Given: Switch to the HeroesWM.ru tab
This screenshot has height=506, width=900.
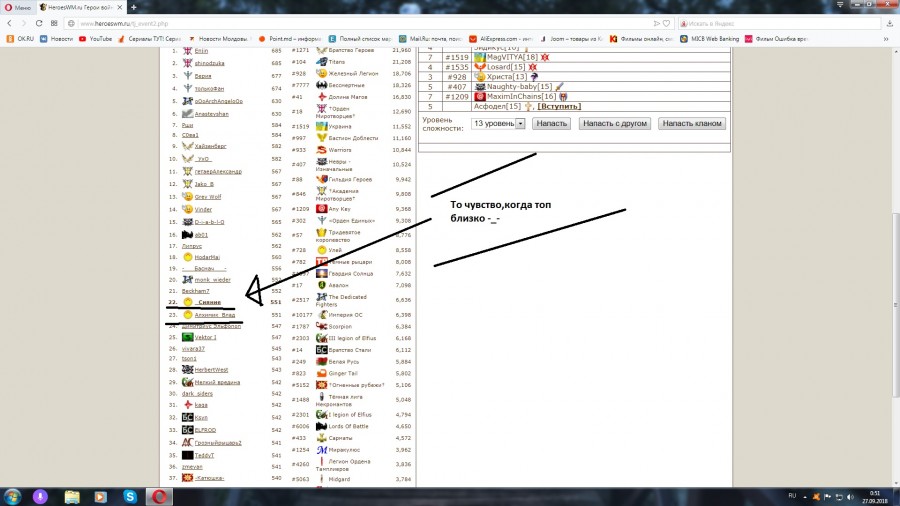Looking at the screenshot, I should 81,7.
